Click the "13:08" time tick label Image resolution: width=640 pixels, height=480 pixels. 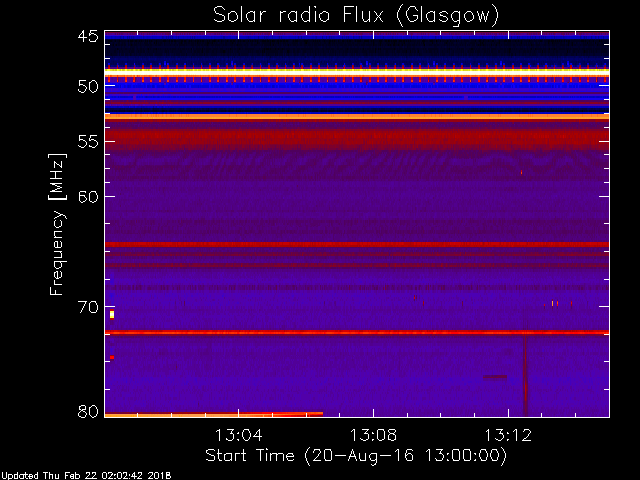point(373,435)
